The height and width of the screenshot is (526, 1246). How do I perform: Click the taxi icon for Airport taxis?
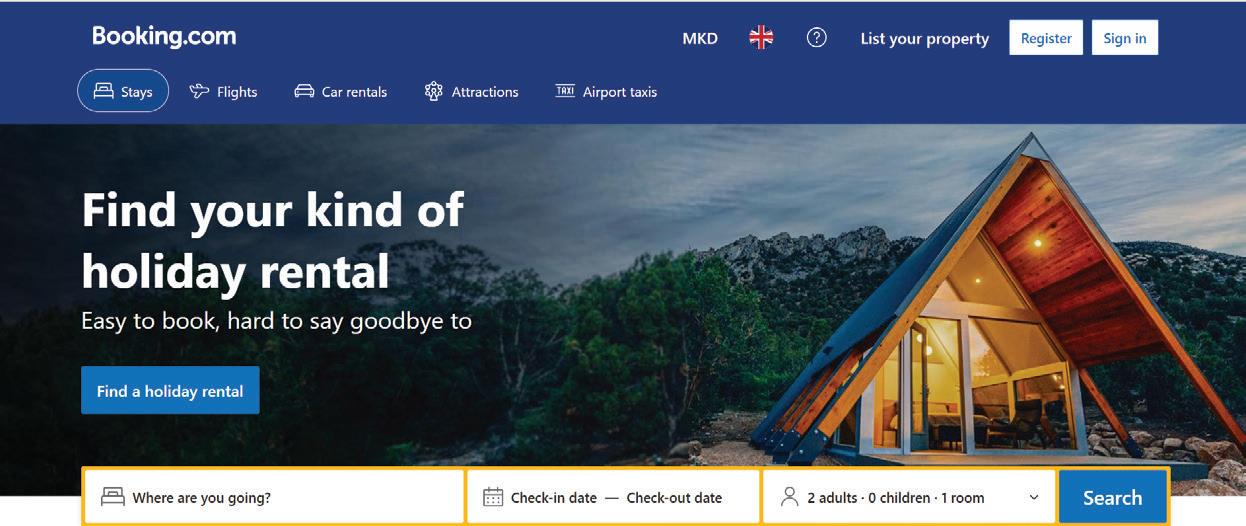(x=565, y=91)
